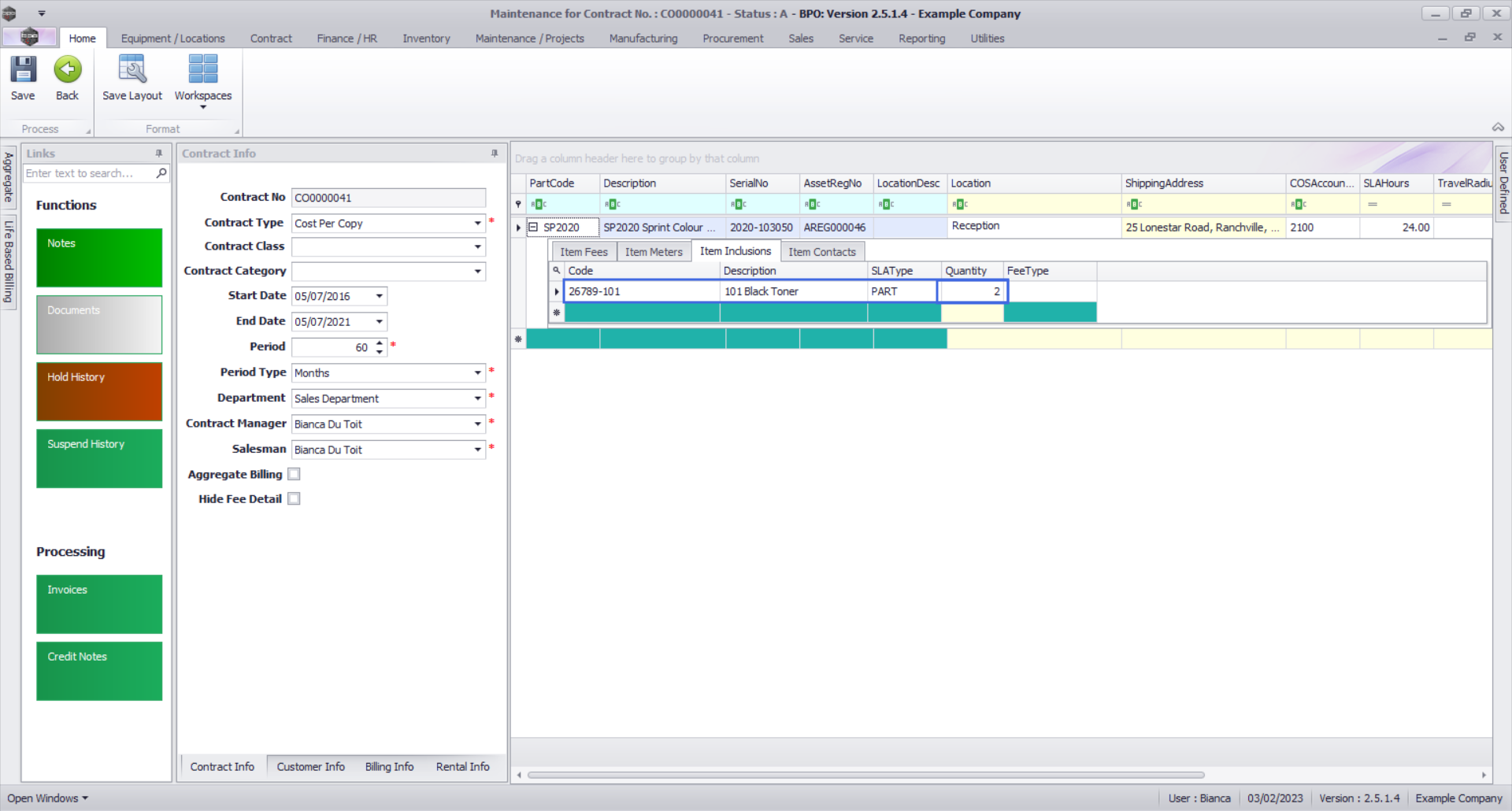The width and height of the screenshot is (1512, 811).
Task: Open the Start Date calendar dropdown
Action: tap(380, 297)
